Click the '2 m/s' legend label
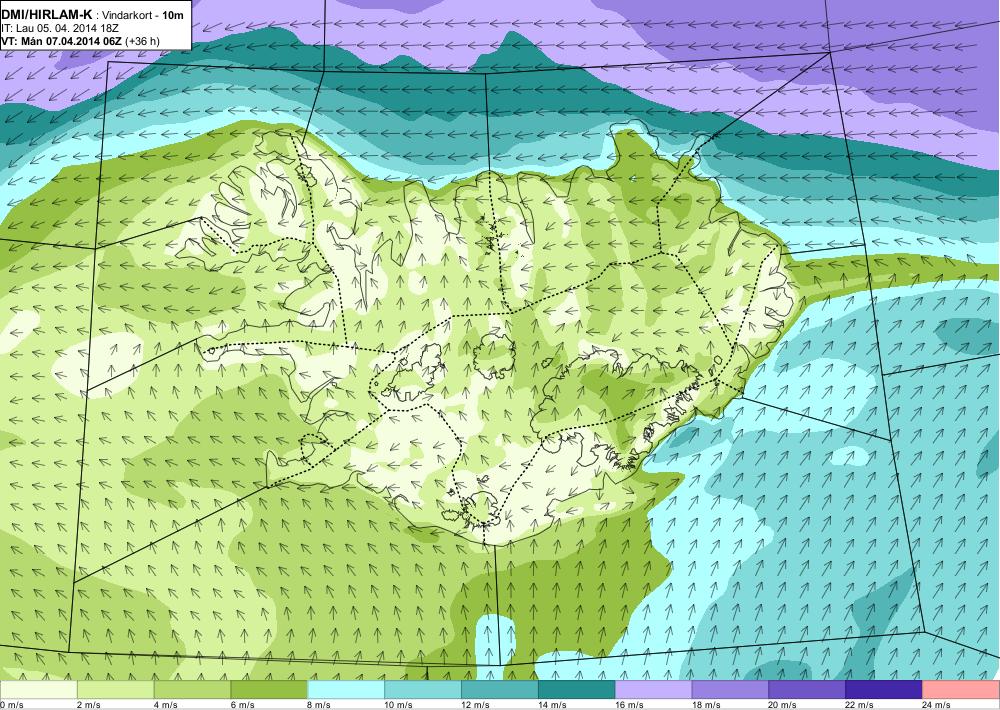This screenshot has height=710, width=1000. pos(89,705)
